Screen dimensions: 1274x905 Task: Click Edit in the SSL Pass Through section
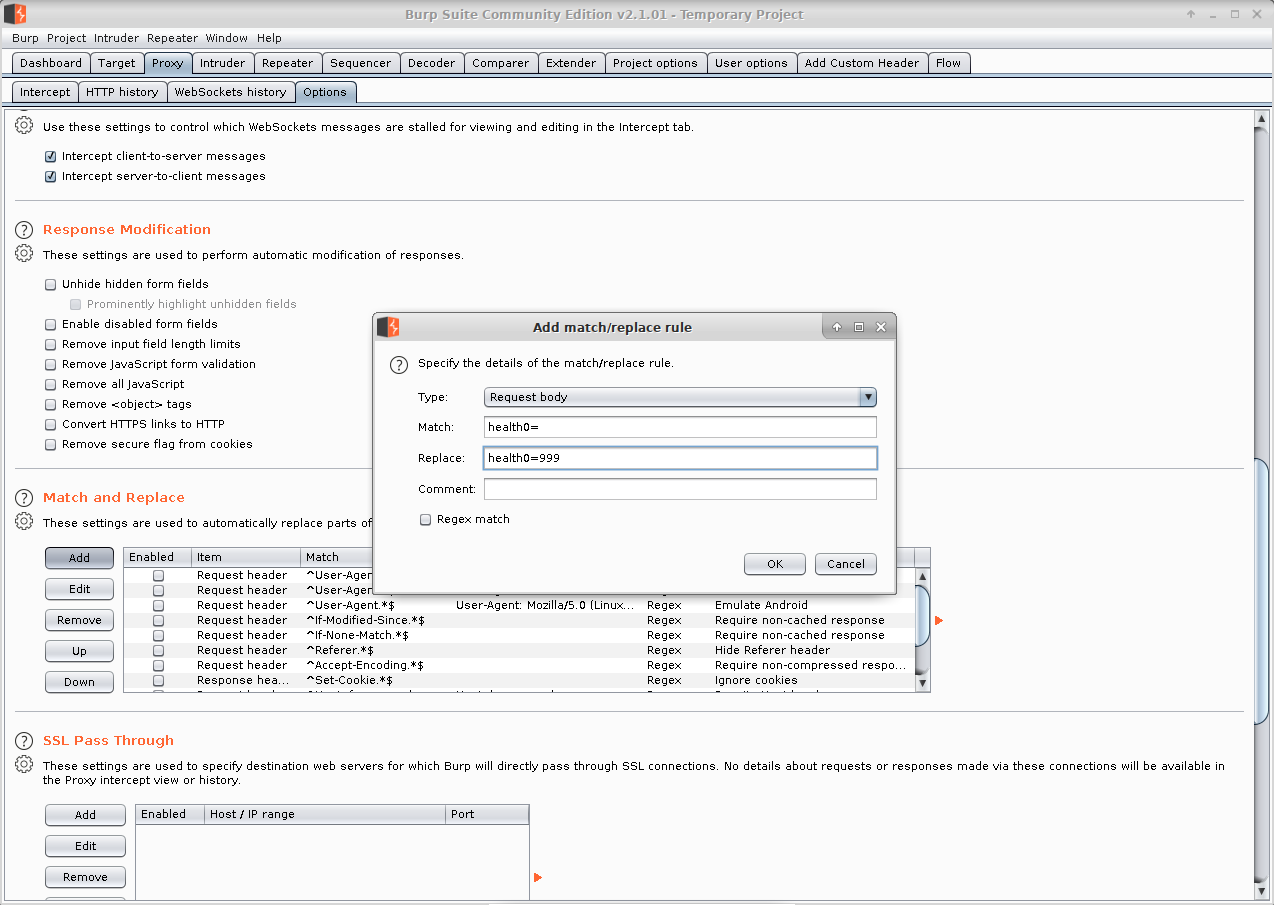click(85, 846)
